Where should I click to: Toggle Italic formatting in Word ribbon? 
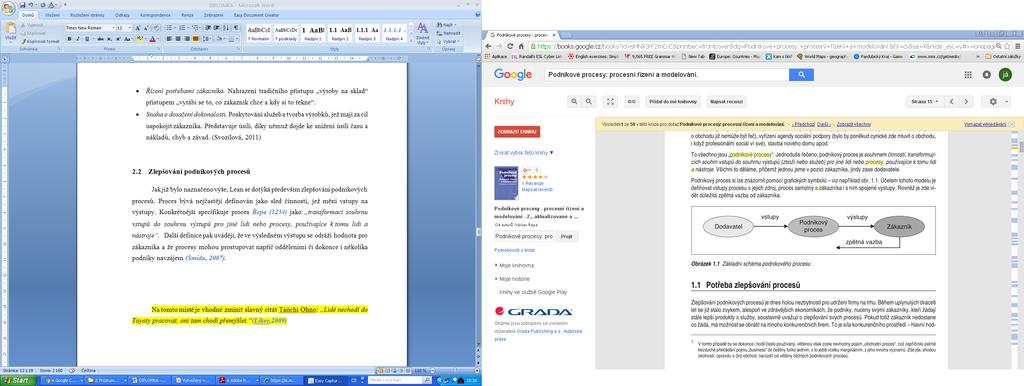click(x=78, y=39)
